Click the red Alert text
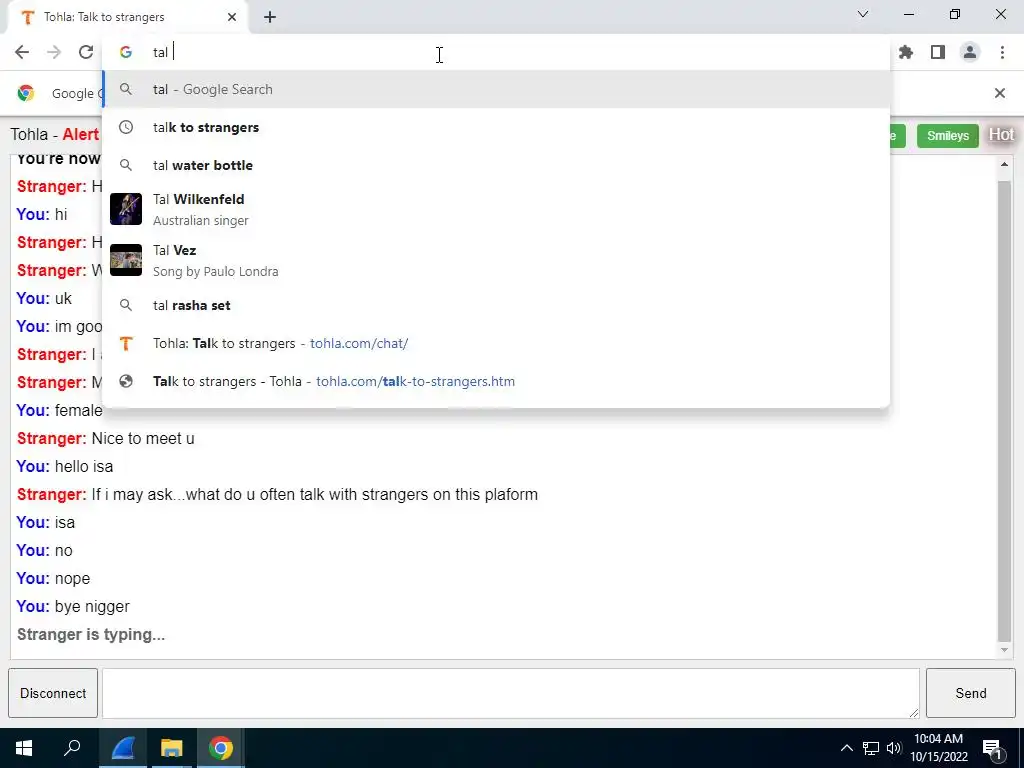Screen dimensions: 1024x768 [80, 135]
